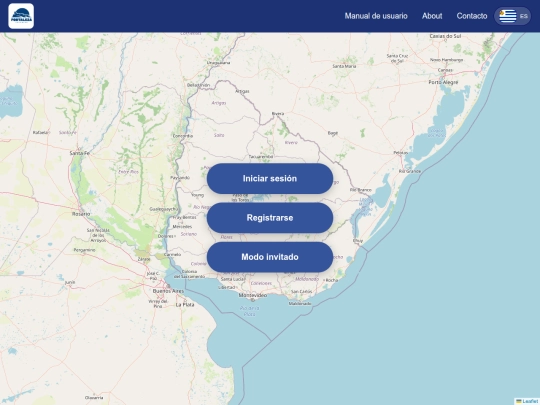Continue with Modo invitado
Image resolution: width=540 pixels, height=405 pixels.
pyautogui.click(x=270, y=257)
